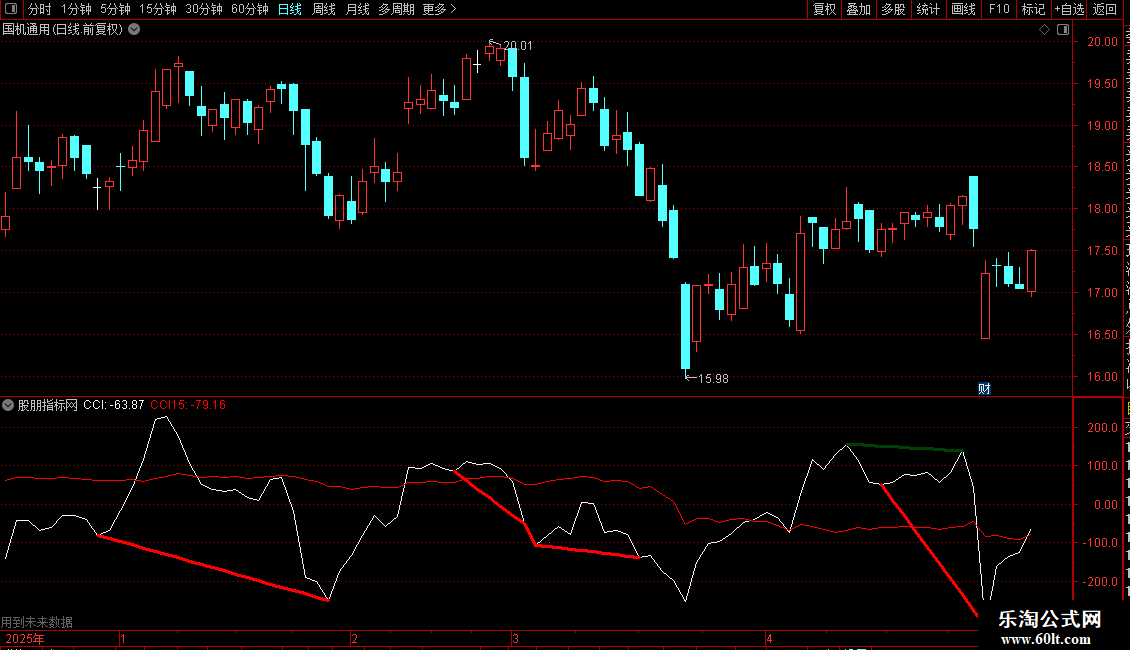
Task: Open the 股朋指标网 indicator dropdown
Action: [x=8, y=405]
